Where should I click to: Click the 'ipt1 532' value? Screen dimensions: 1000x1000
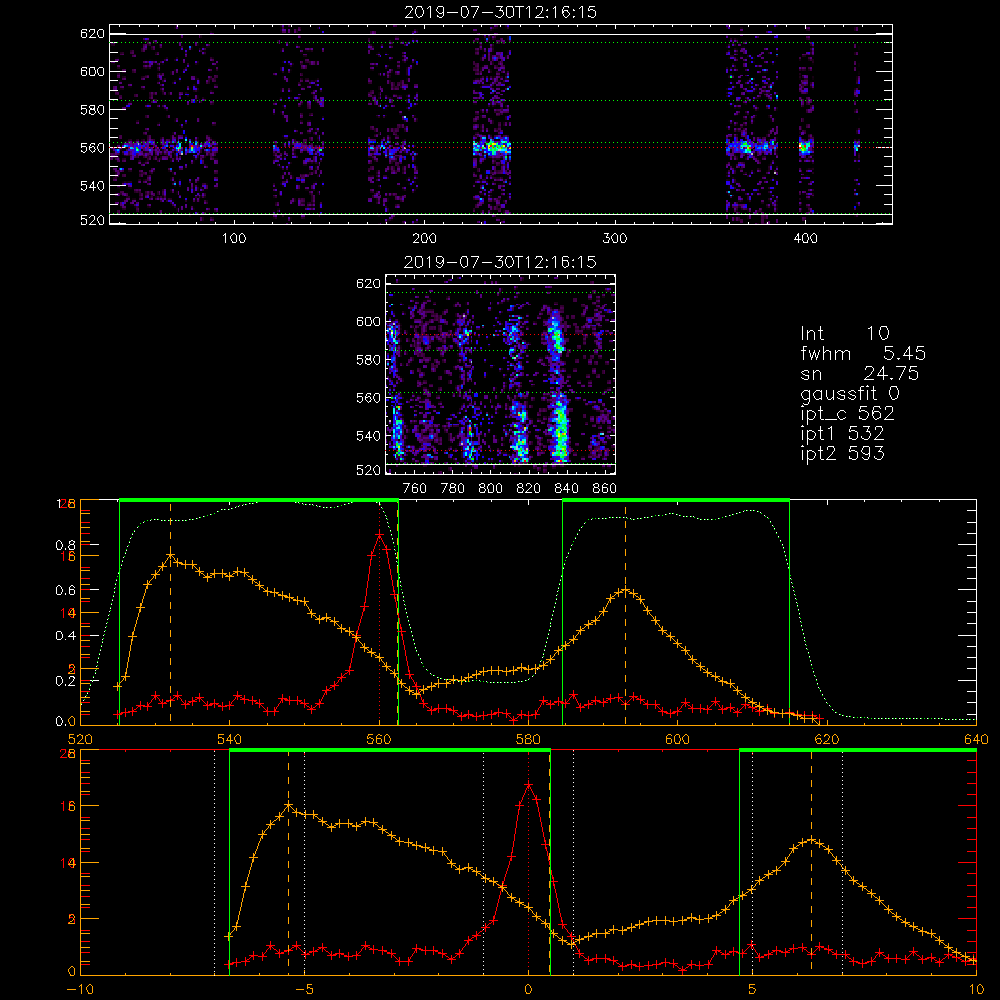(842, 434)
